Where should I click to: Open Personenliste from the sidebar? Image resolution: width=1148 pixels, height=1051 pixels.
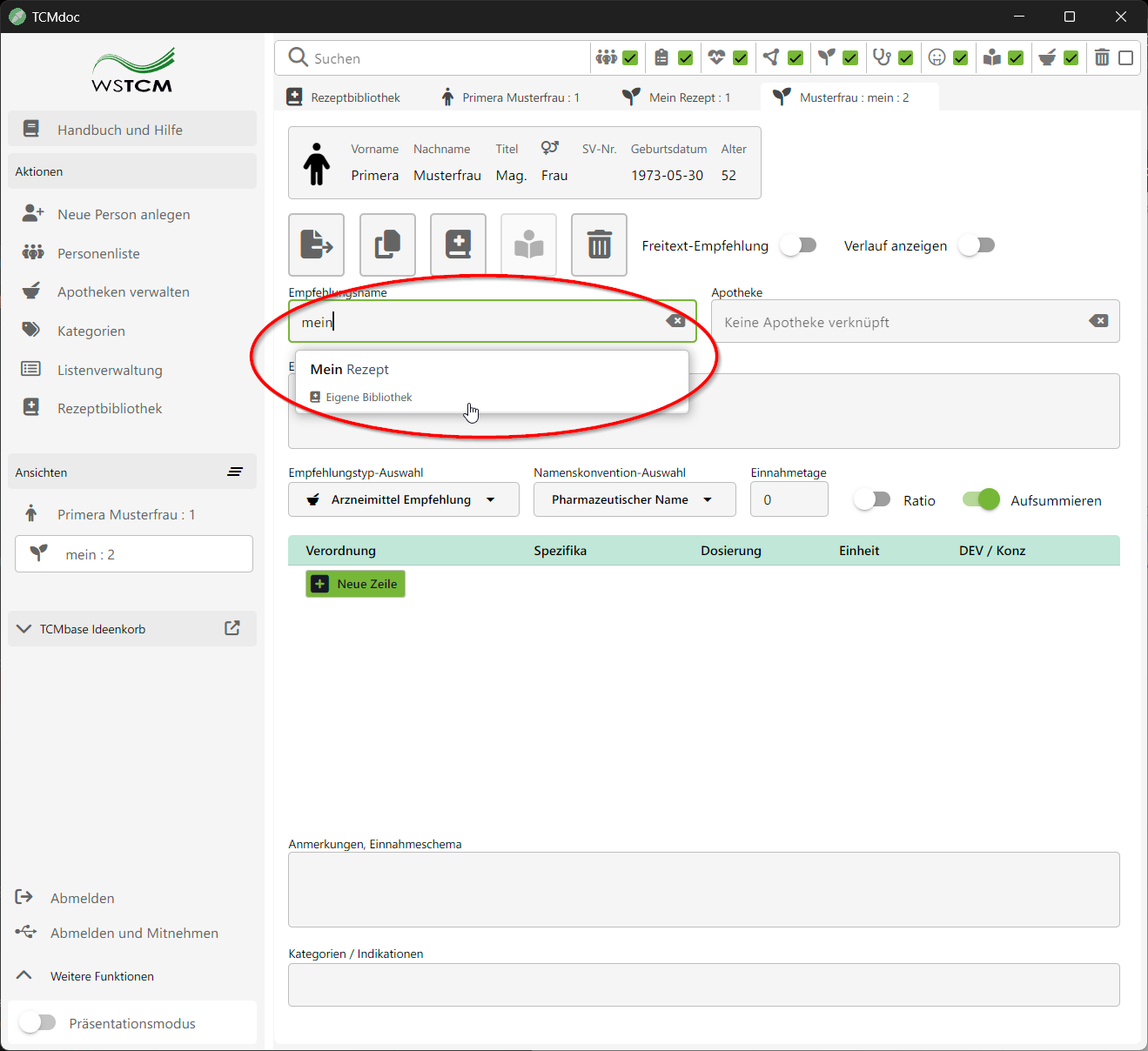coord(97,253)
